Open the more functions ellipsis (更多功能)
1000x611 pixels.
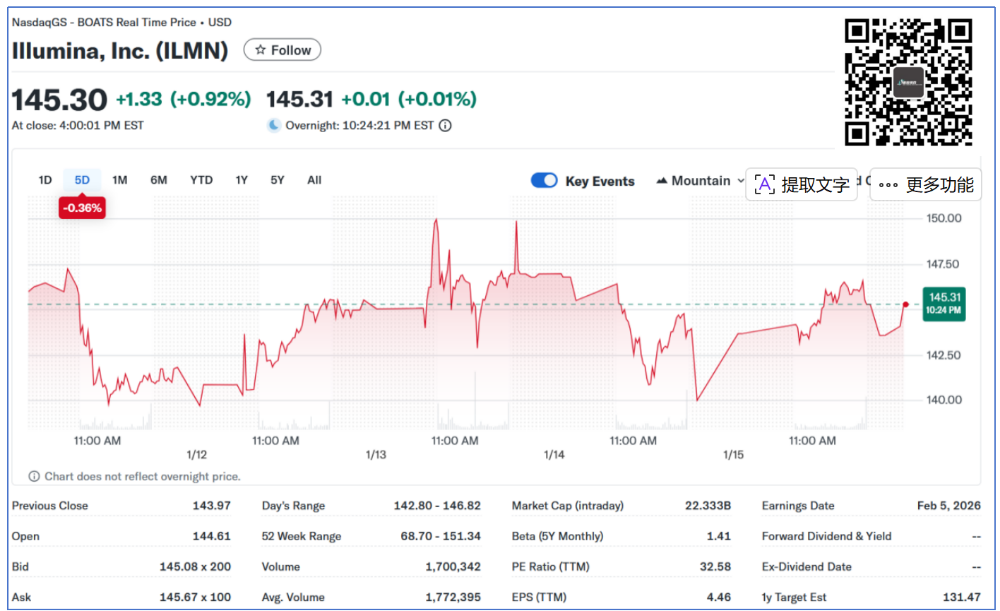click(888, 185)
